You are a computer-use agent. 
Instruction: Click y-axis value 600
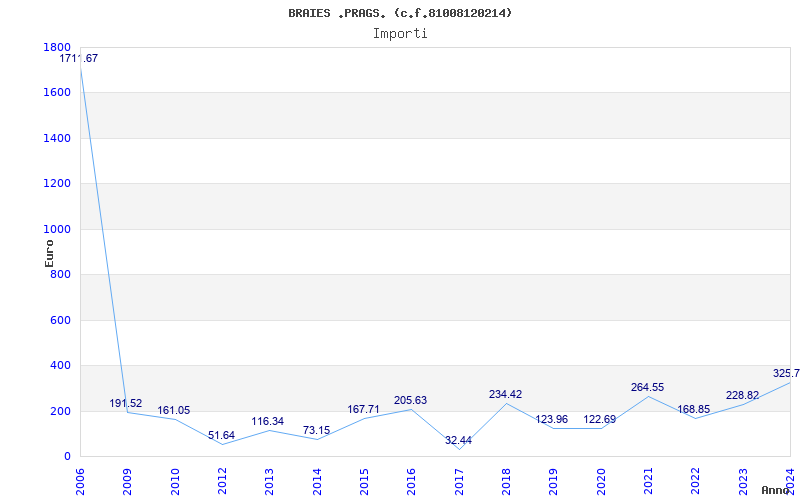tap(60, 320)
